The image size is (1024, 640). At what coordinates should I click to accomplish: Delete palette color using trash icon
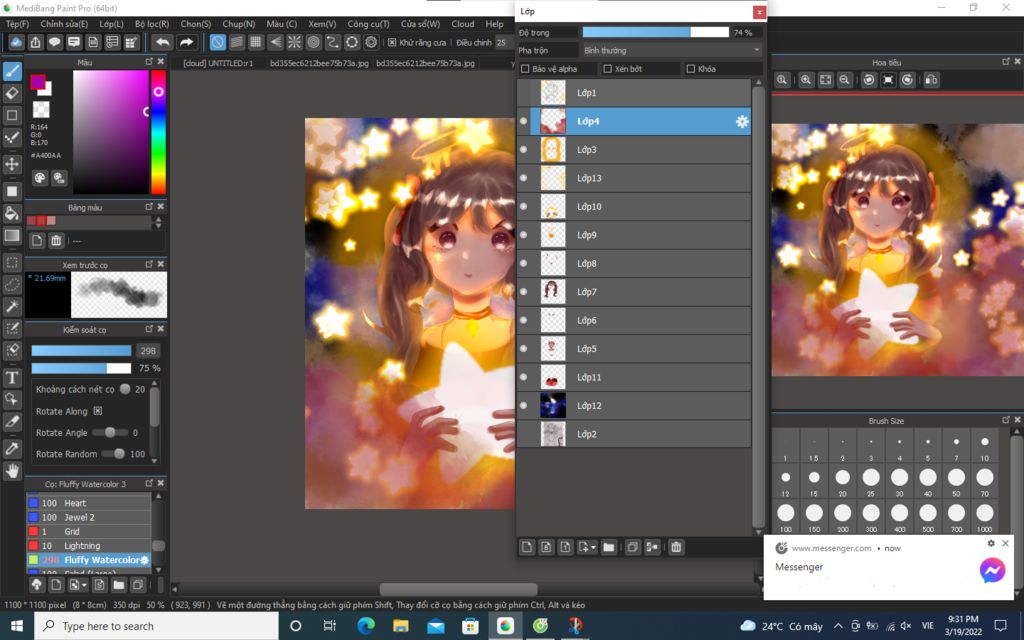56,241
